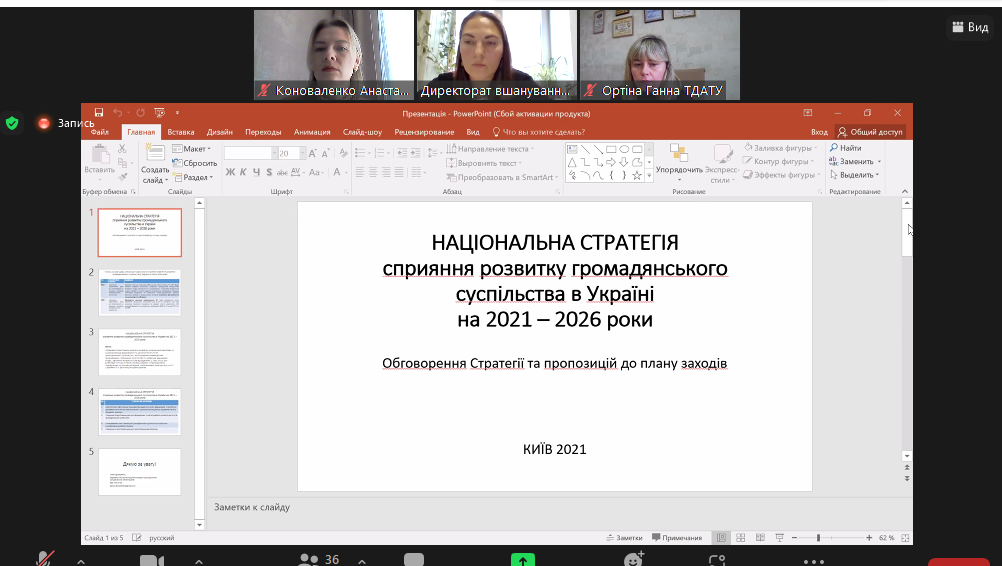Switch to the Анимация ribbon tab
Image resolution: width=1002 pixels, height=566 pixels.
[312, 132]
